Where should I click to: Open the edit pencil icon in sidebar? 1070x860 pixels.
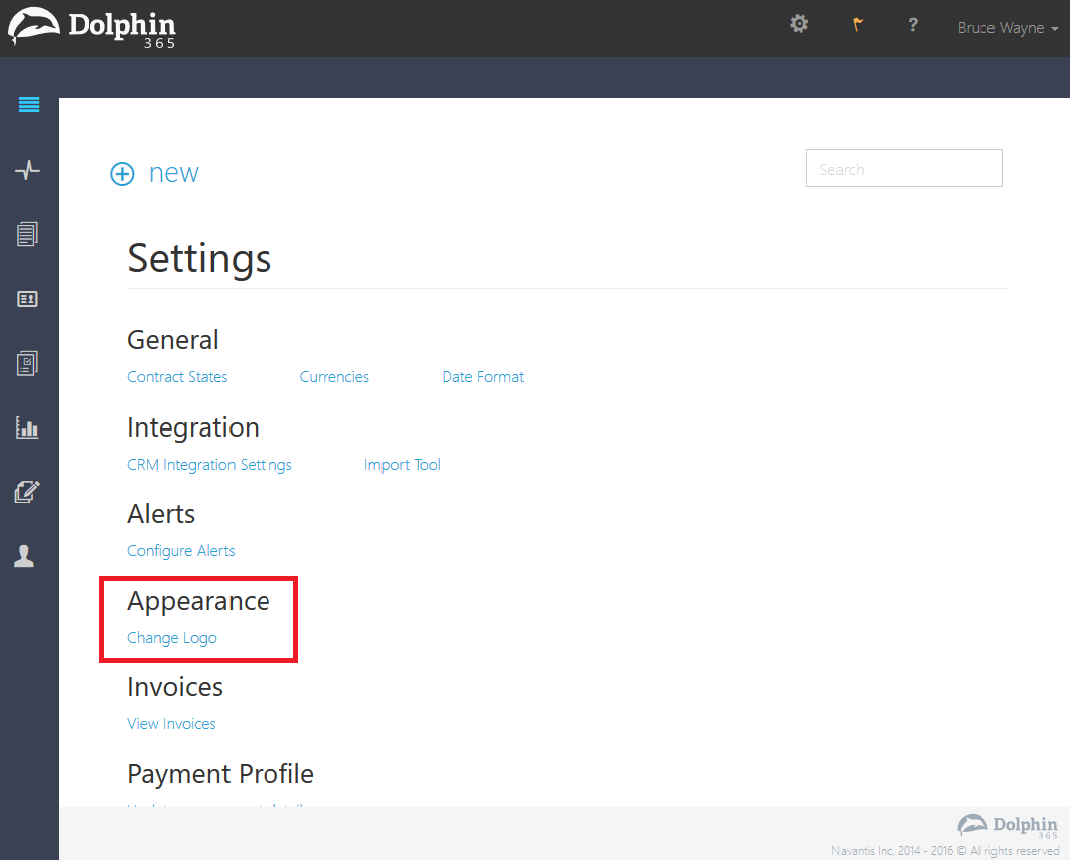click(x=27, y=491)
